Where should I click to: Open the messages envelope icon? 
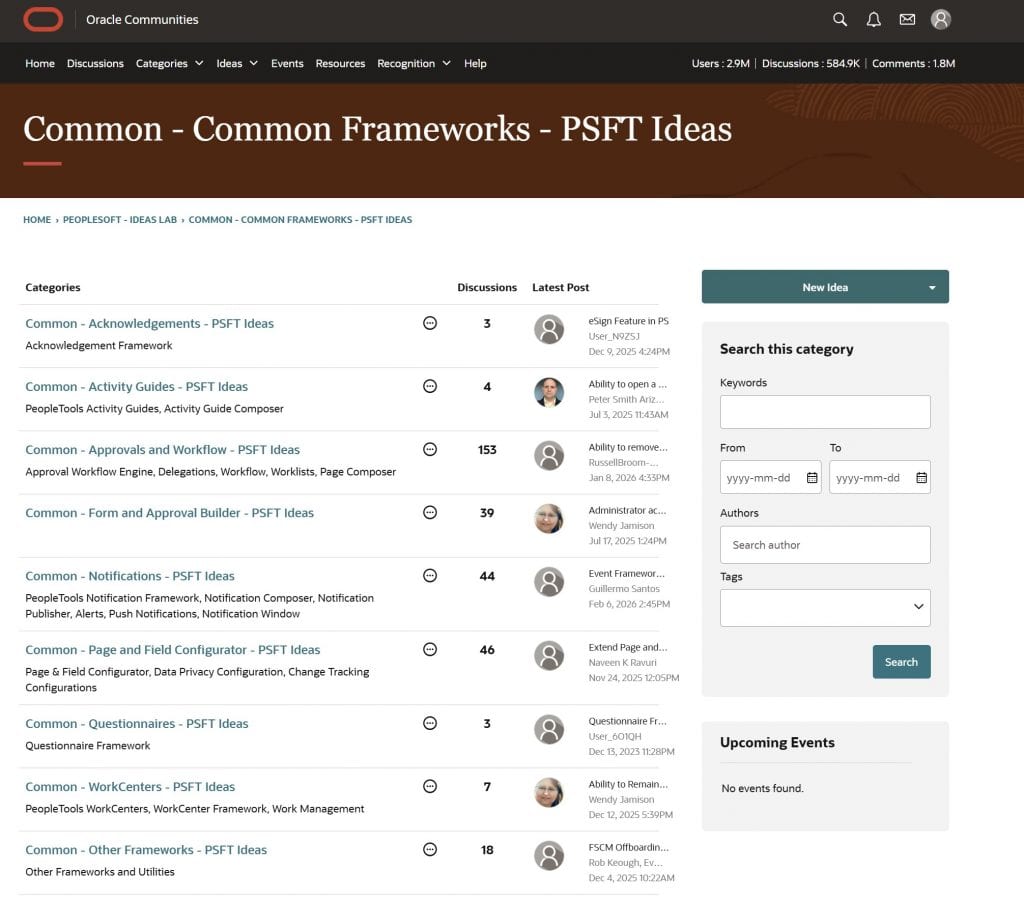click(x=906, y=19)
